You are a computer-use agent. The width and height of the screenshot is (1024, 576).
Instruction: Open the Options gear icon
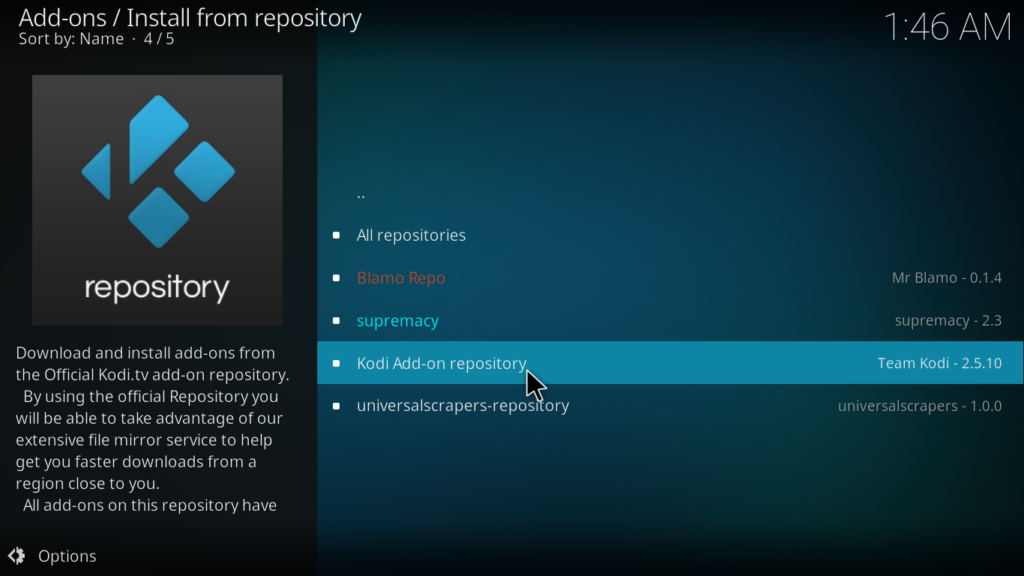pyautogui.click(x=17, y=556)
